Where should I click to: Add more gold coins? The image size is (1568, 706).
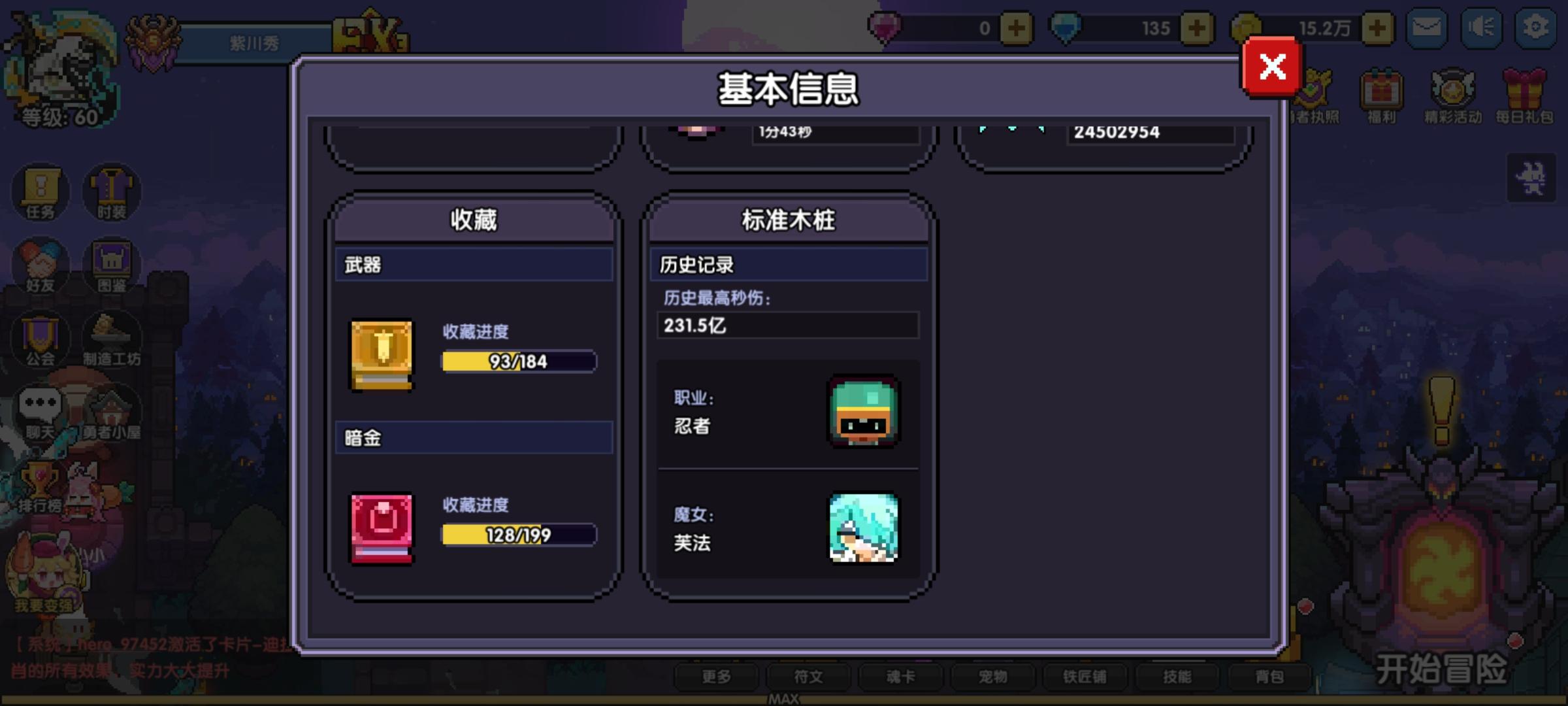[1377, 28]
